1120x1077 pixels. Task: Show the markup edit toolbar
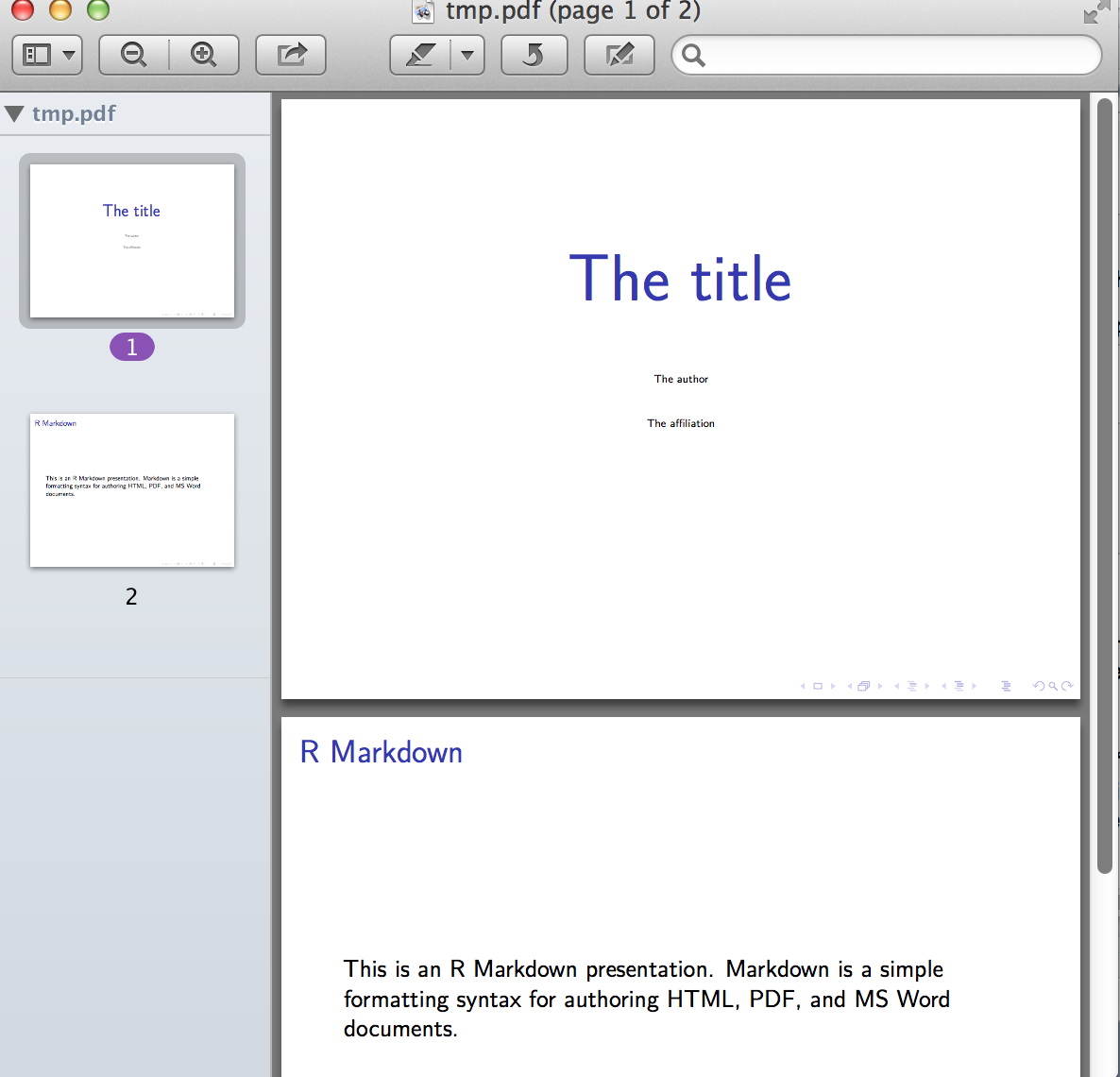point(619,55)
